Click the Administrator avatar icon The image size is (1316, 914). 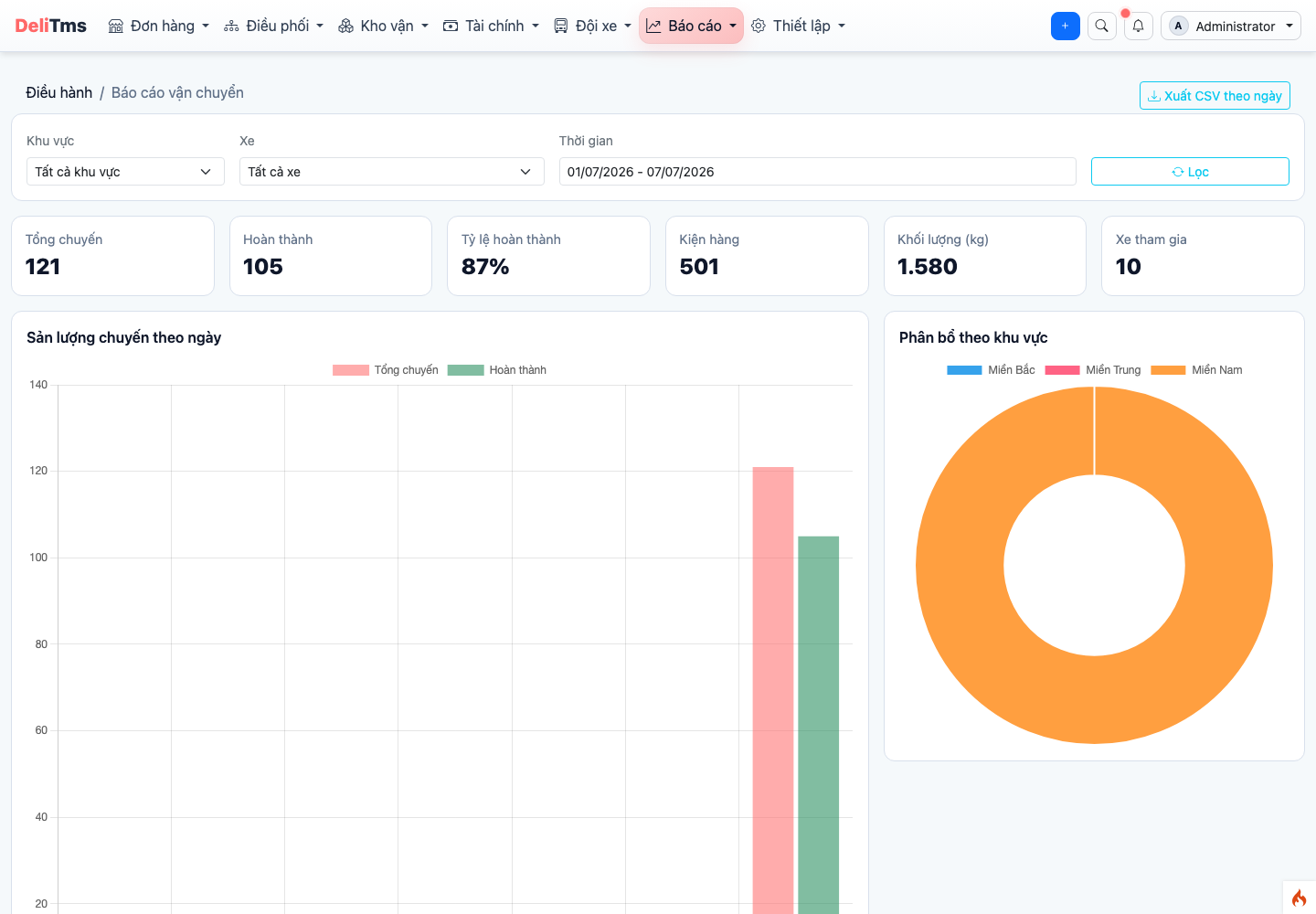point(1178,26)
